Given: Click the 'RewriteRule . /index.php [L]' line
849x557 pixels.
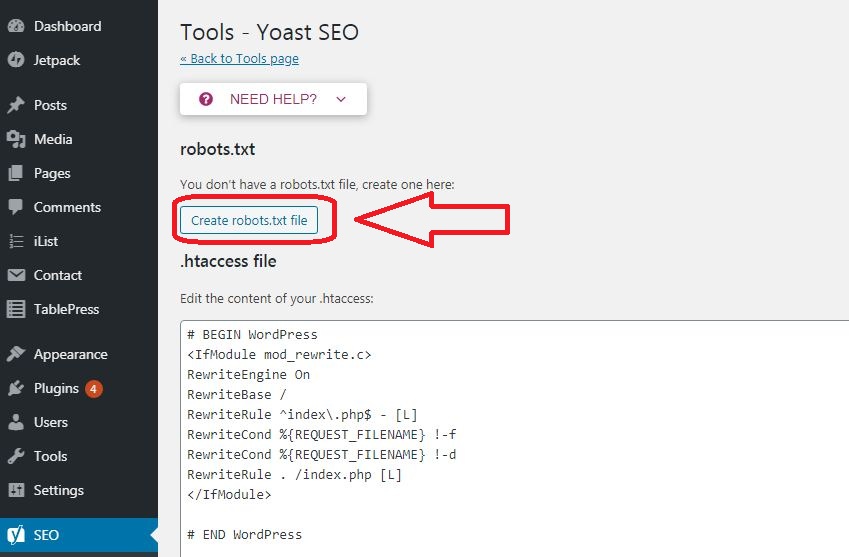Looking at the screenshot, I should coord(295,475).
